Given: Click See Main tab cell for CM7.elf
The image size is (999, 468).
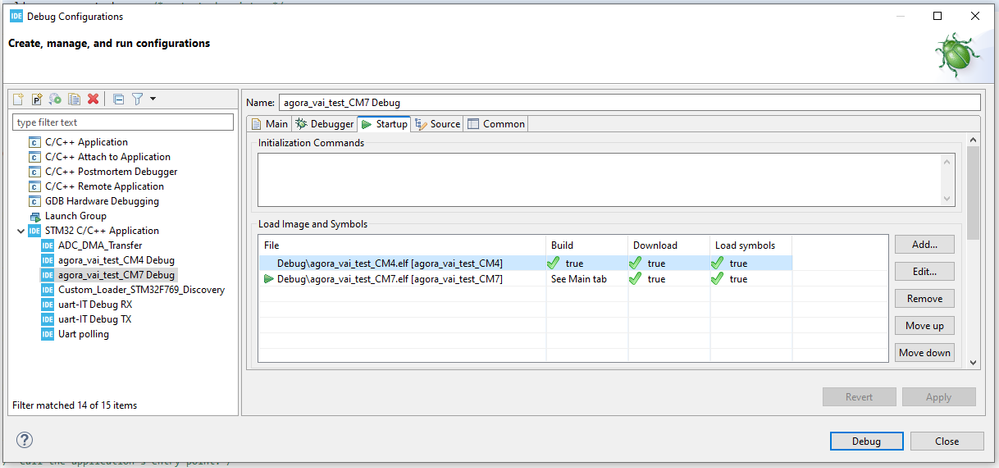Looking at the screenshot, I should pos(587,279).
